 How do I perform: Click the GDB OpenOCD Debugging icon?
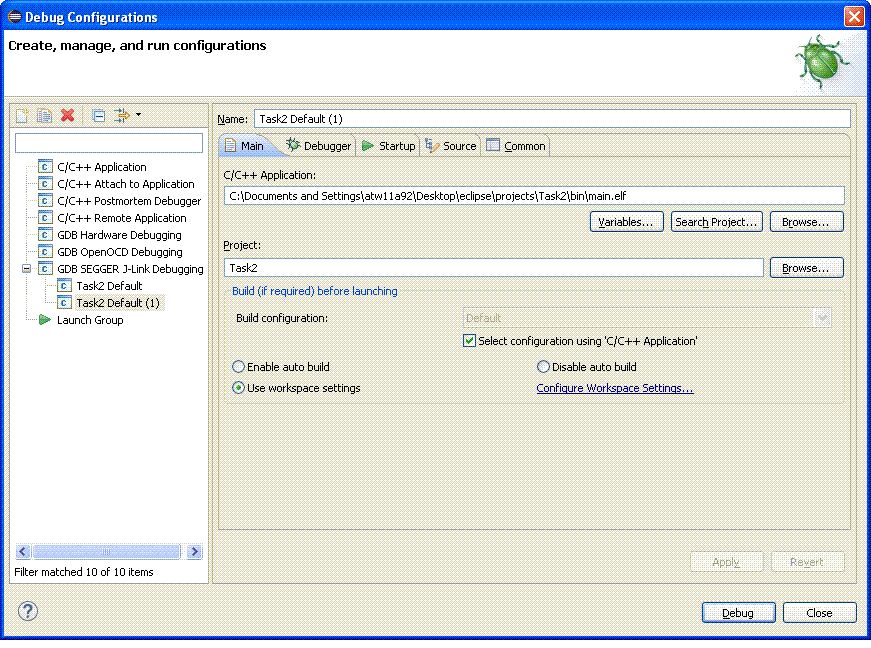(46, 252)
